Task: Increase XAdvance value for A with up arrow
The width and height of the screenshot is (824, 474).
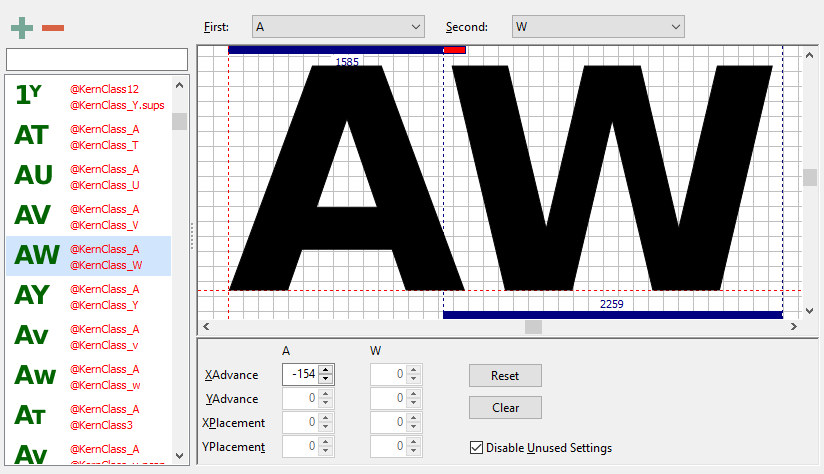Action: [326, 370]
